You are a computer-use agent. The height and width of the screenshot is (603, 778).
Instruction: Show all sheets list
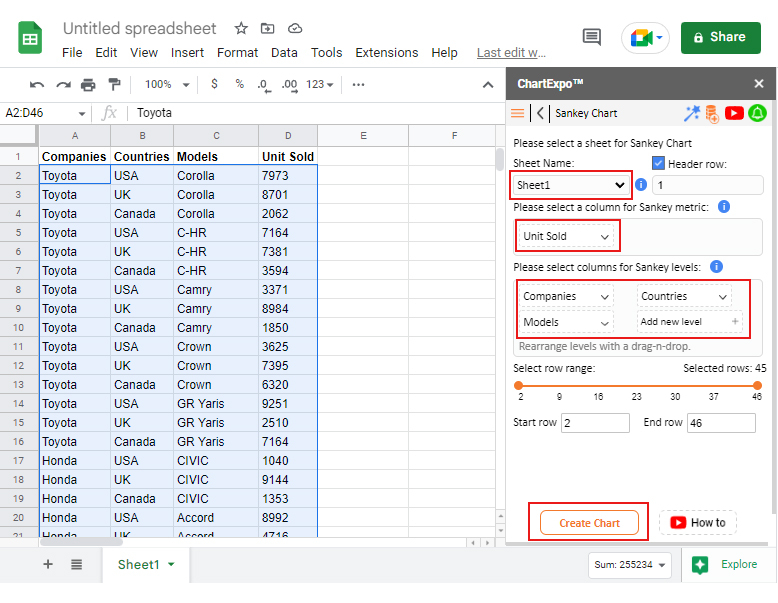pos(76,564)
